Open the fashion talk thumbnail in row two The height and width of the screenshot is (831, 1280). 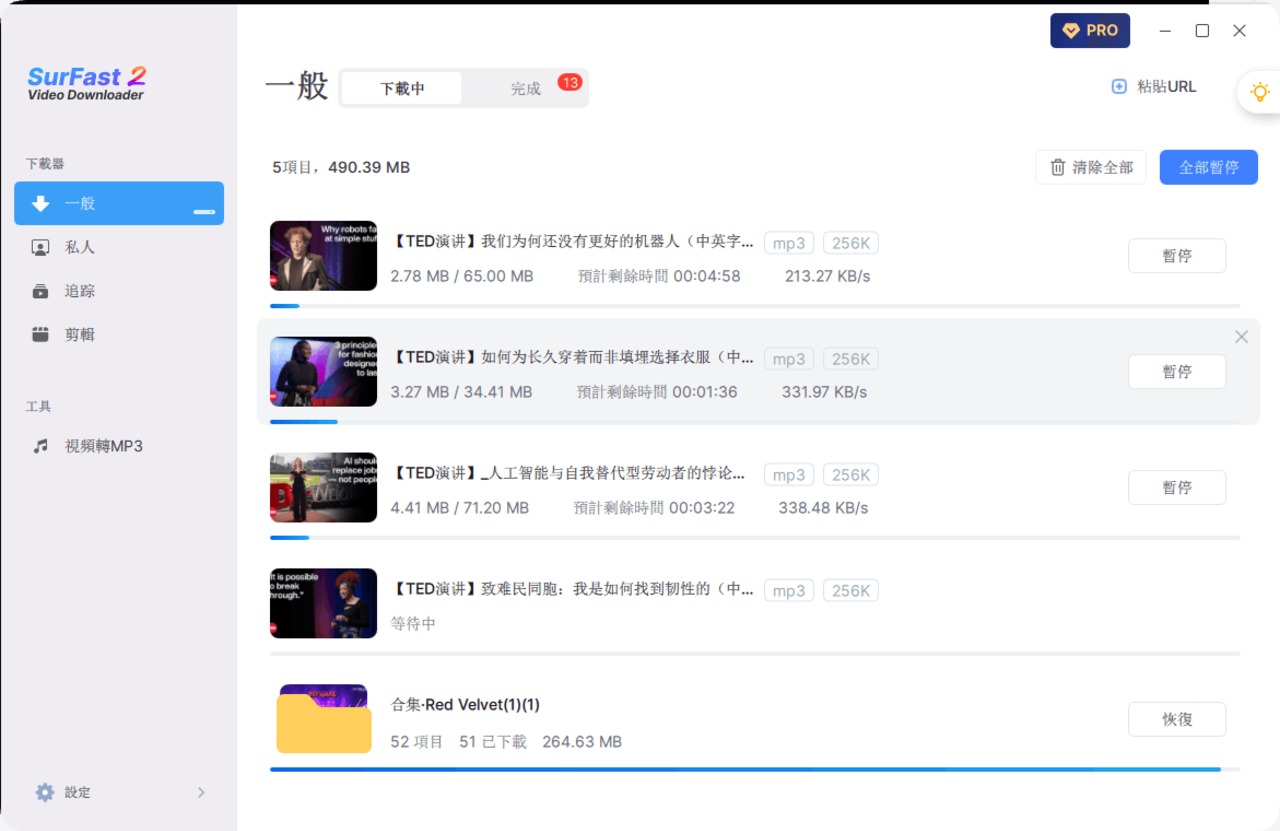[x=323, y=372]
